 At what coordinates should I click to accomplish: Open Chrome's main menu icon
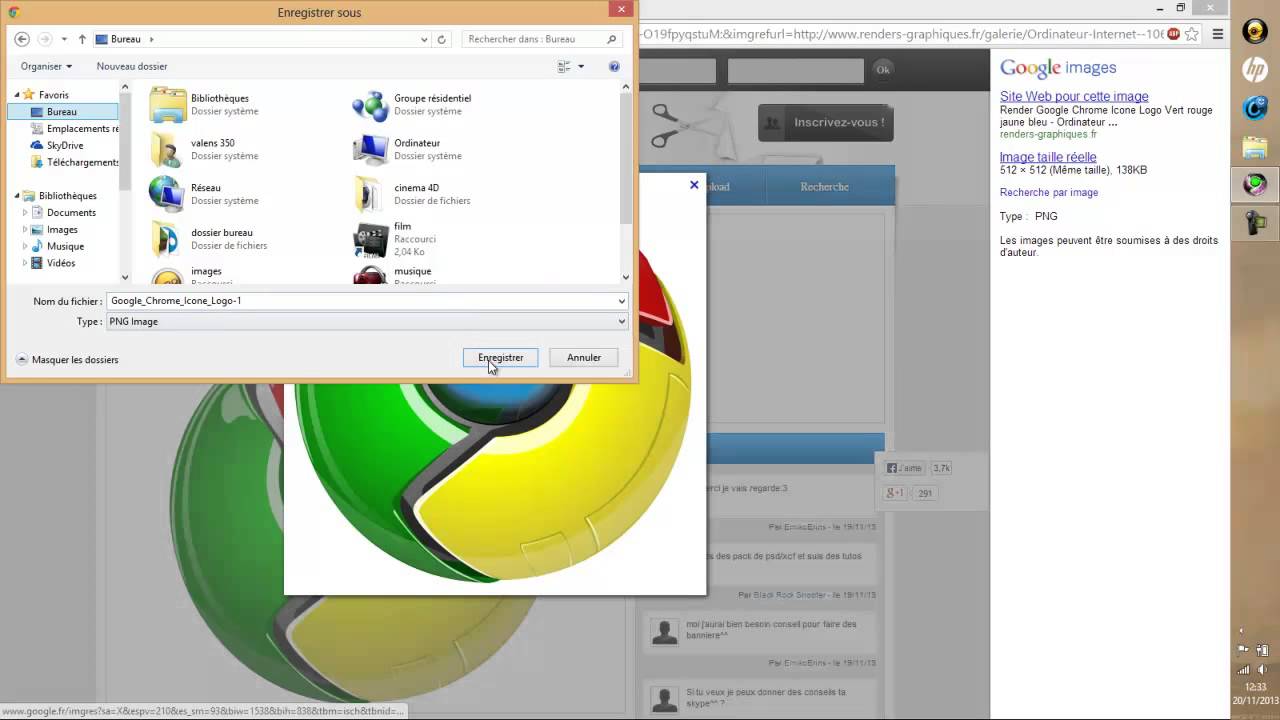tap(1217, 33)
